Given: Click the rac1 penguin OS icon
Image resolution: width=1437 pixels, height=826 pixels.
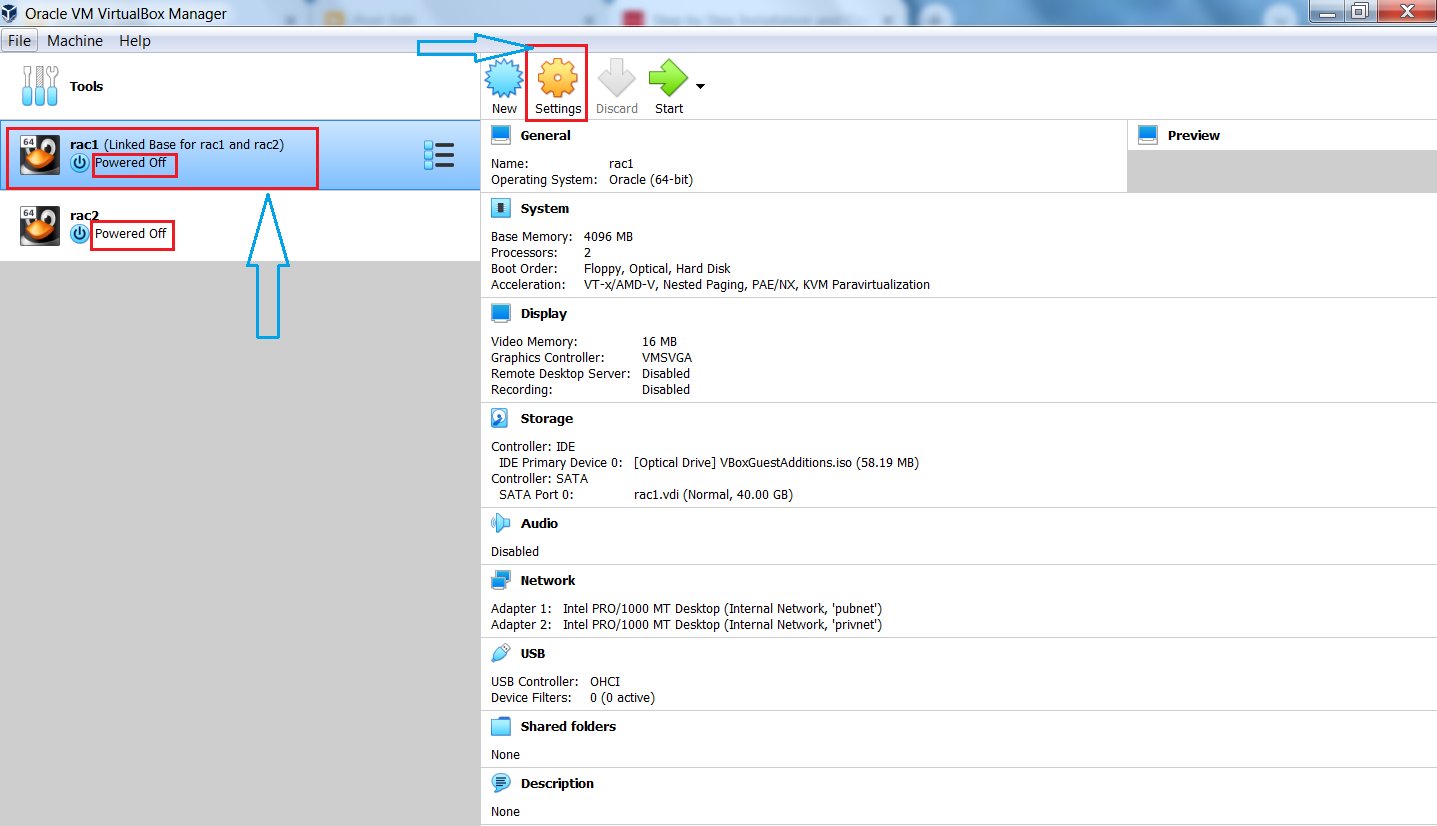Looking at the screenshot, I should pyautogui.click(x=40, y=154).
